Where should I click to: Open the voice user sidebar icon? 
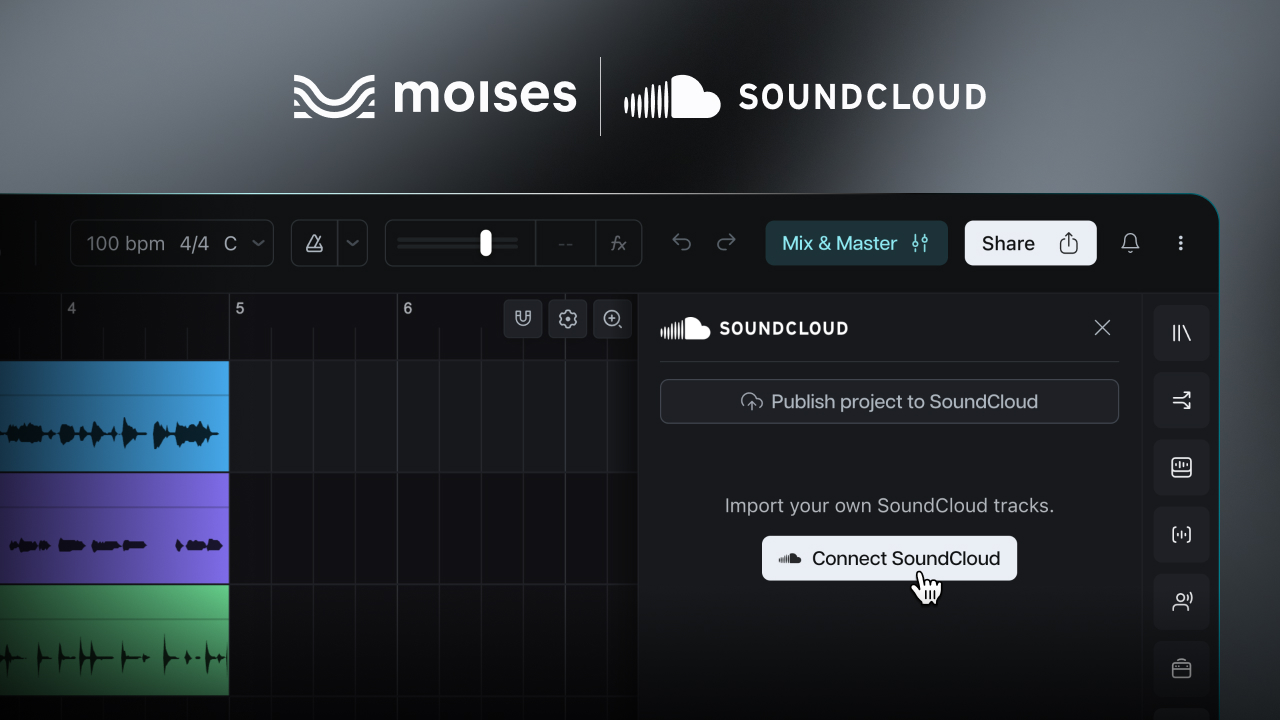(x=1181, y=601)
